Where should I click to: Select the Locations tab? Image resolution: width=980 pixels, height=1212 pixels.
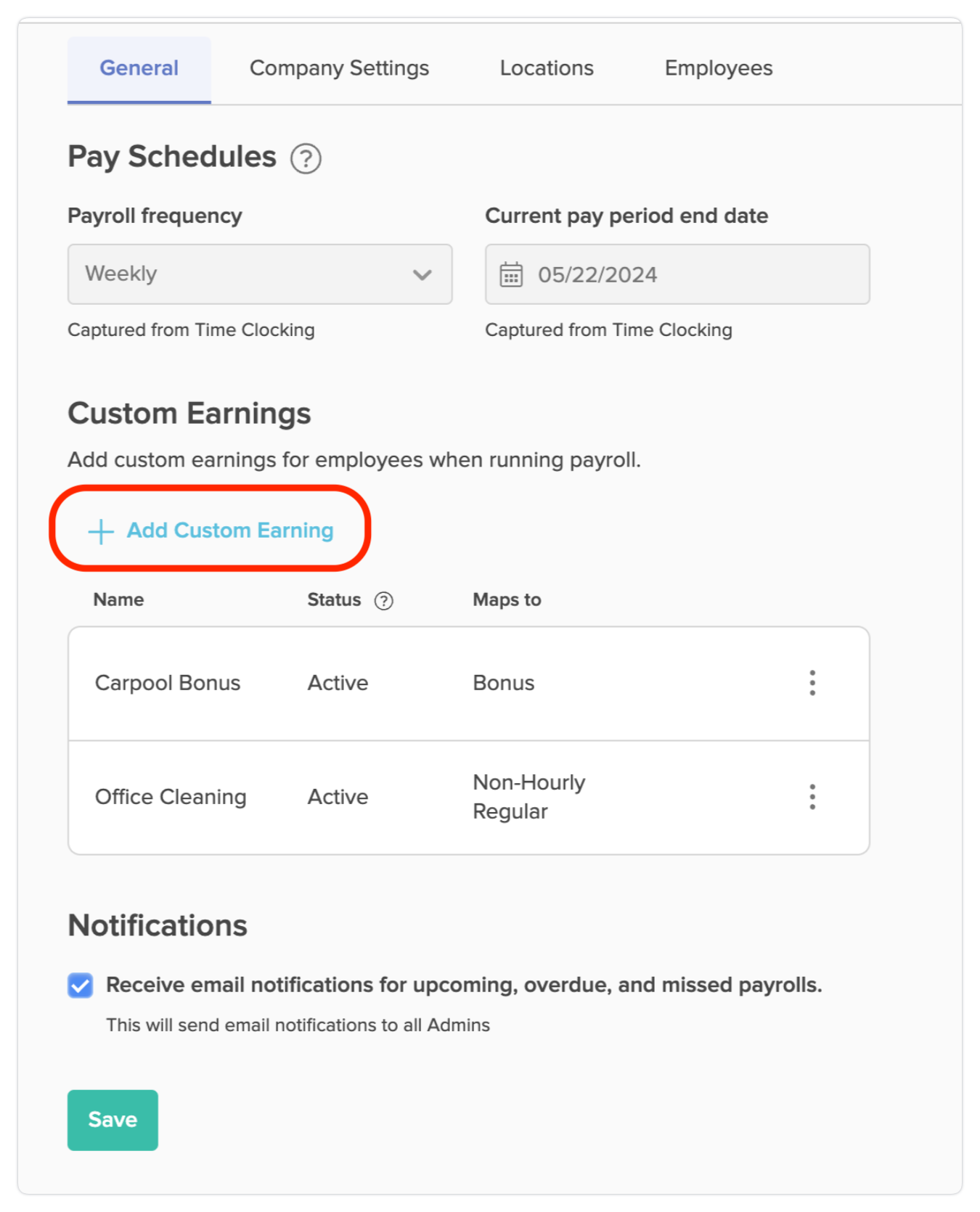coord(547,67)
